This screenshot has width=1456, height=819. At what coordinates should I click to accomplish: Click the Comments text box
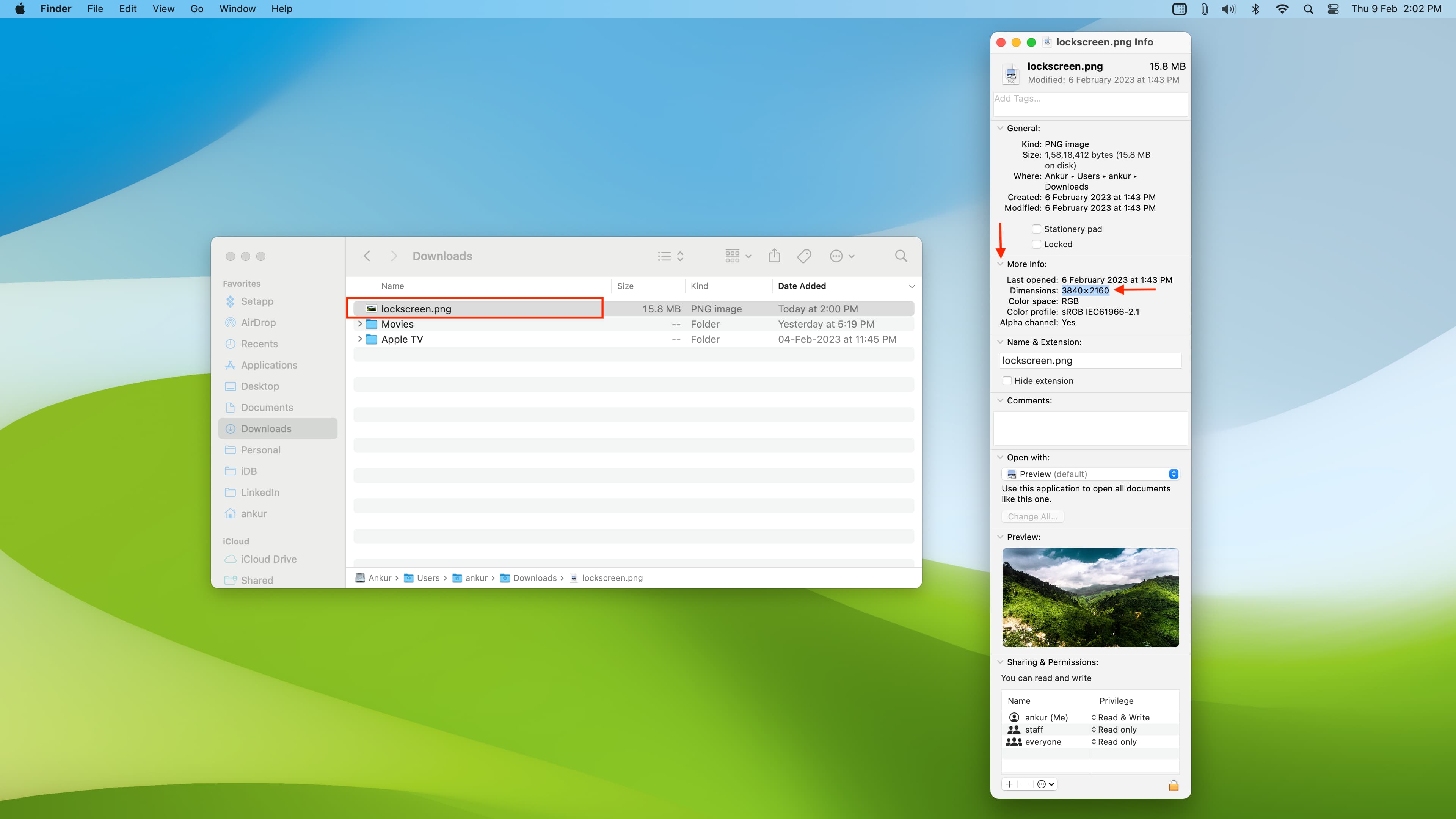(1090, 428)
